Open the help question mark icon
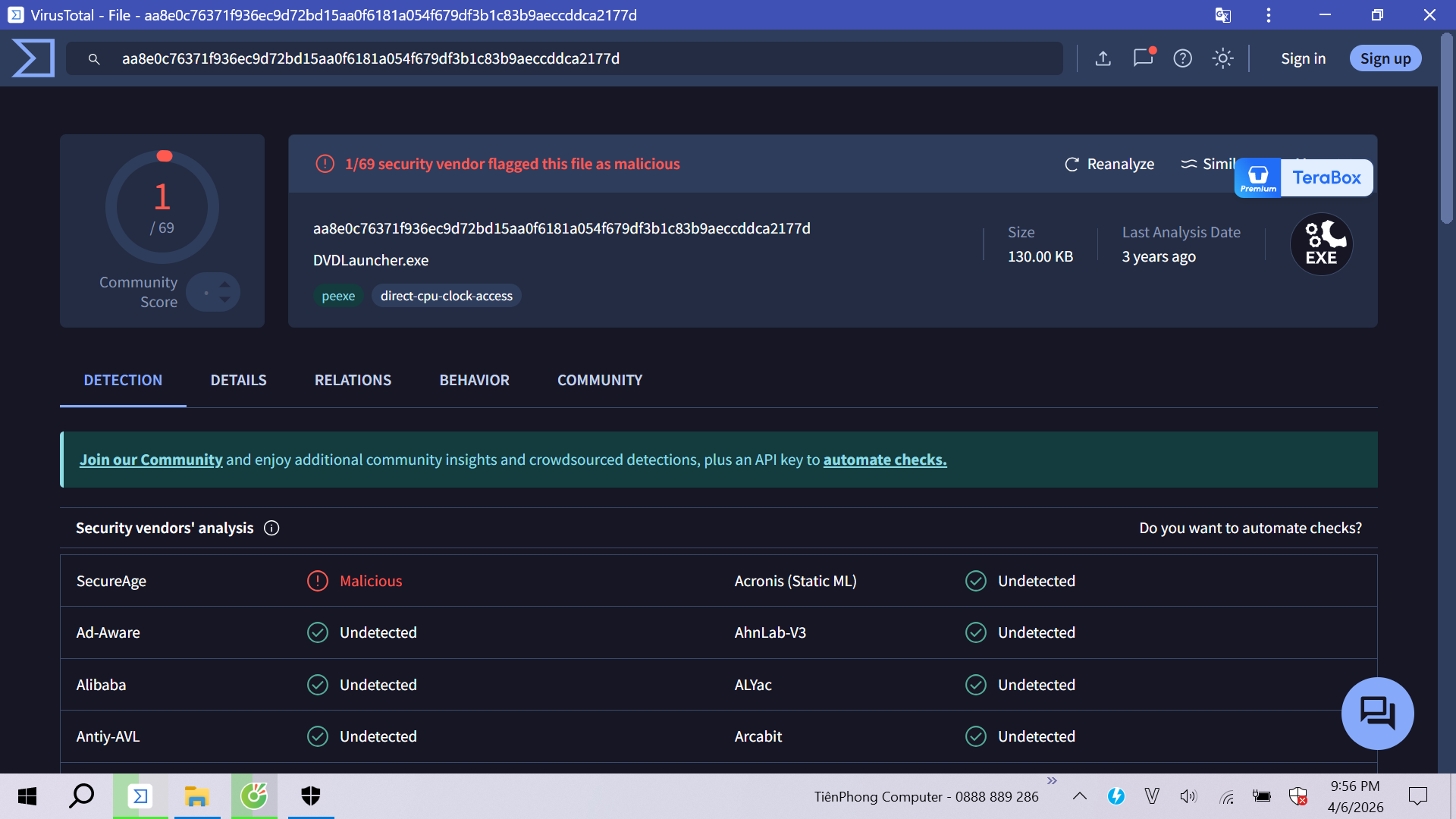 coord(1183,58)
